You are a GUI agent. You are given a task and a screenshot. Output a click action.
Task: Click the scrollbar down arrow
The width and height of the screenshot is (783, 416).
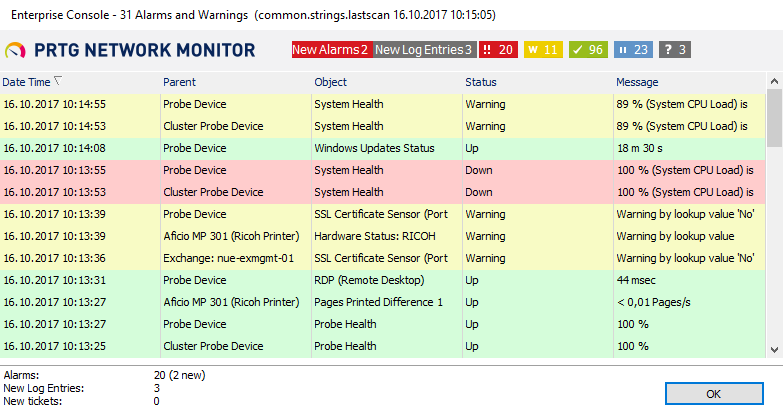[x=774, y=349]
